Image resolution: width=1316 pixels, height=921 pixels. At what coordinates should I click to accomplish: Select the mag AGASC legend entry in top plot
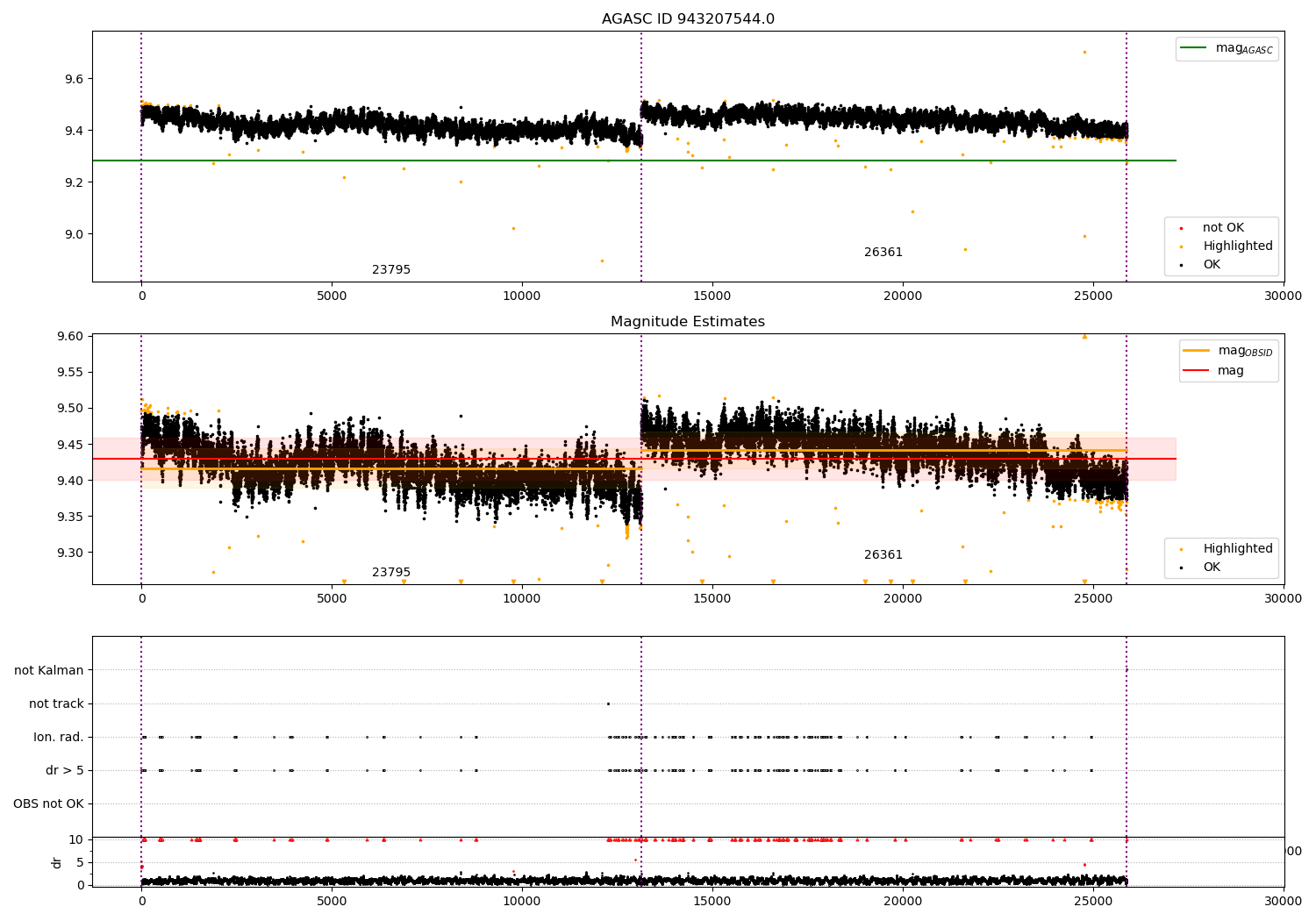click(1227, 48)
